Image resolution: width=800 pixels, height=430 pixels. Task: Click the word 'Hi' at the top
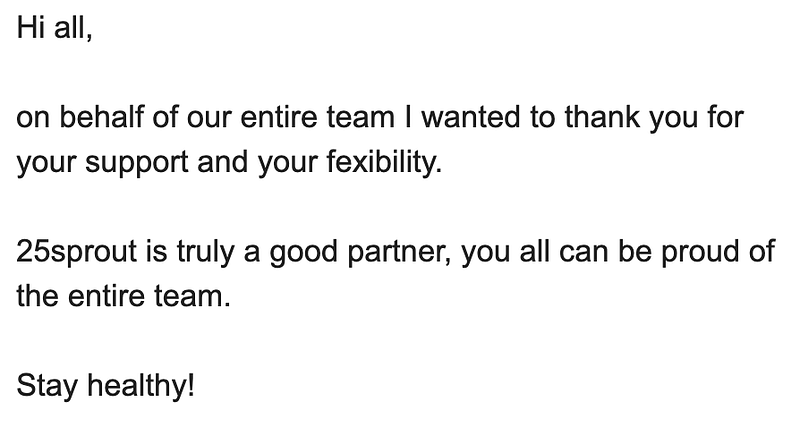click(x=30, y=27)
